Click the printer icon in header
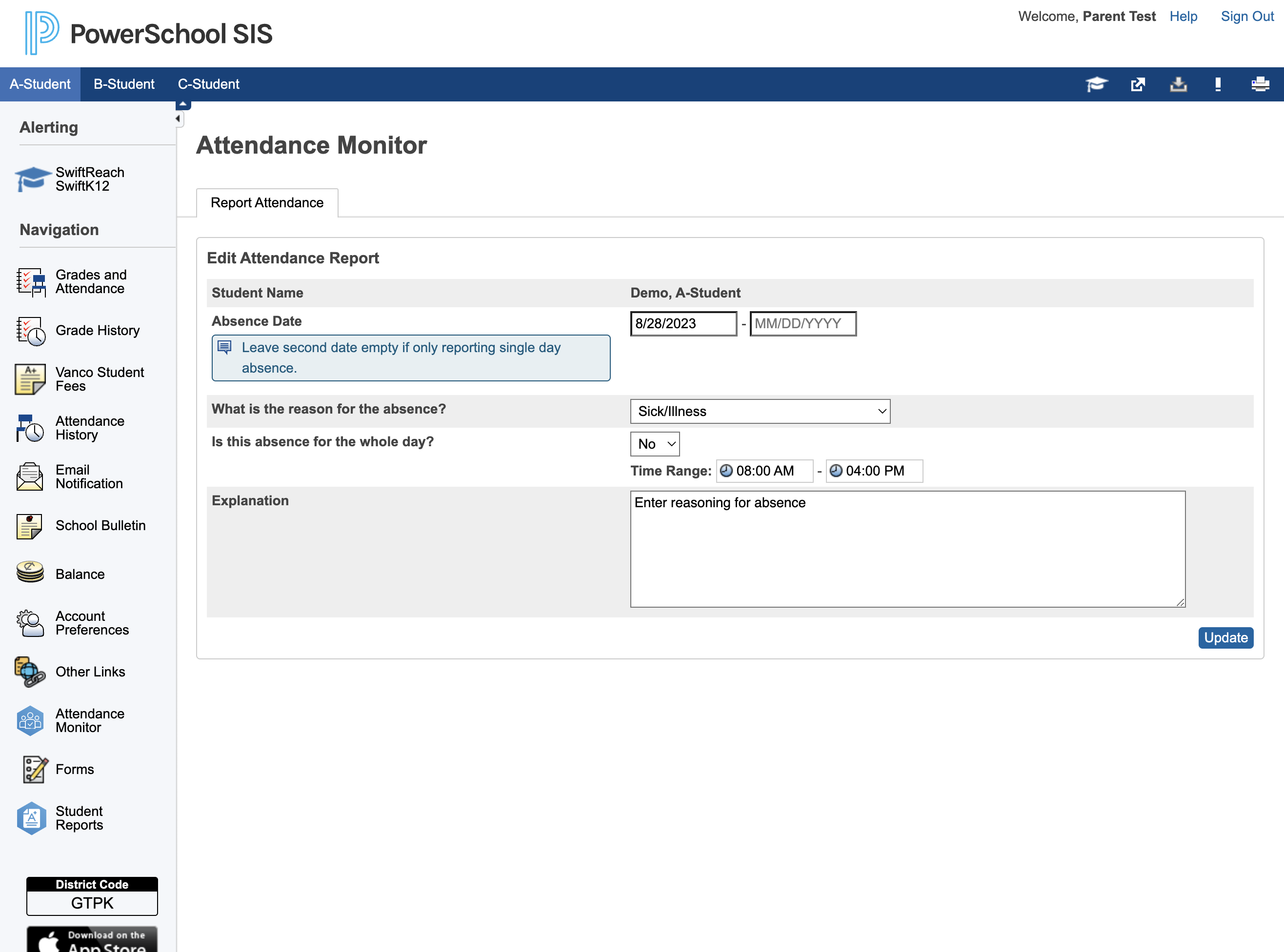Screen dimensions: 1284x952 pos(1261,84)
